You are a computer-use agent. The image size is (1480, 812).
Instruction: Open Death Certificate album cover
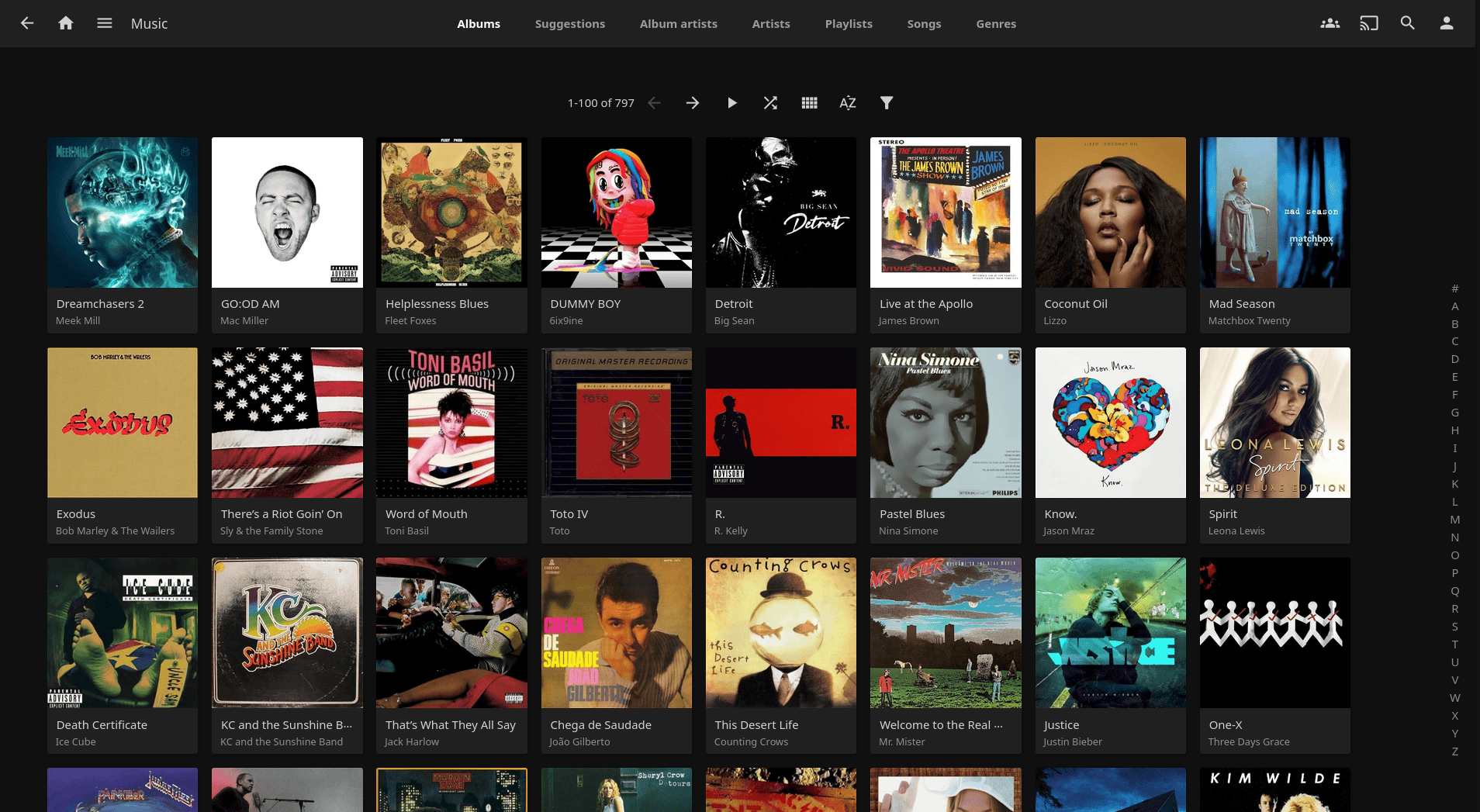click(123, 633)
